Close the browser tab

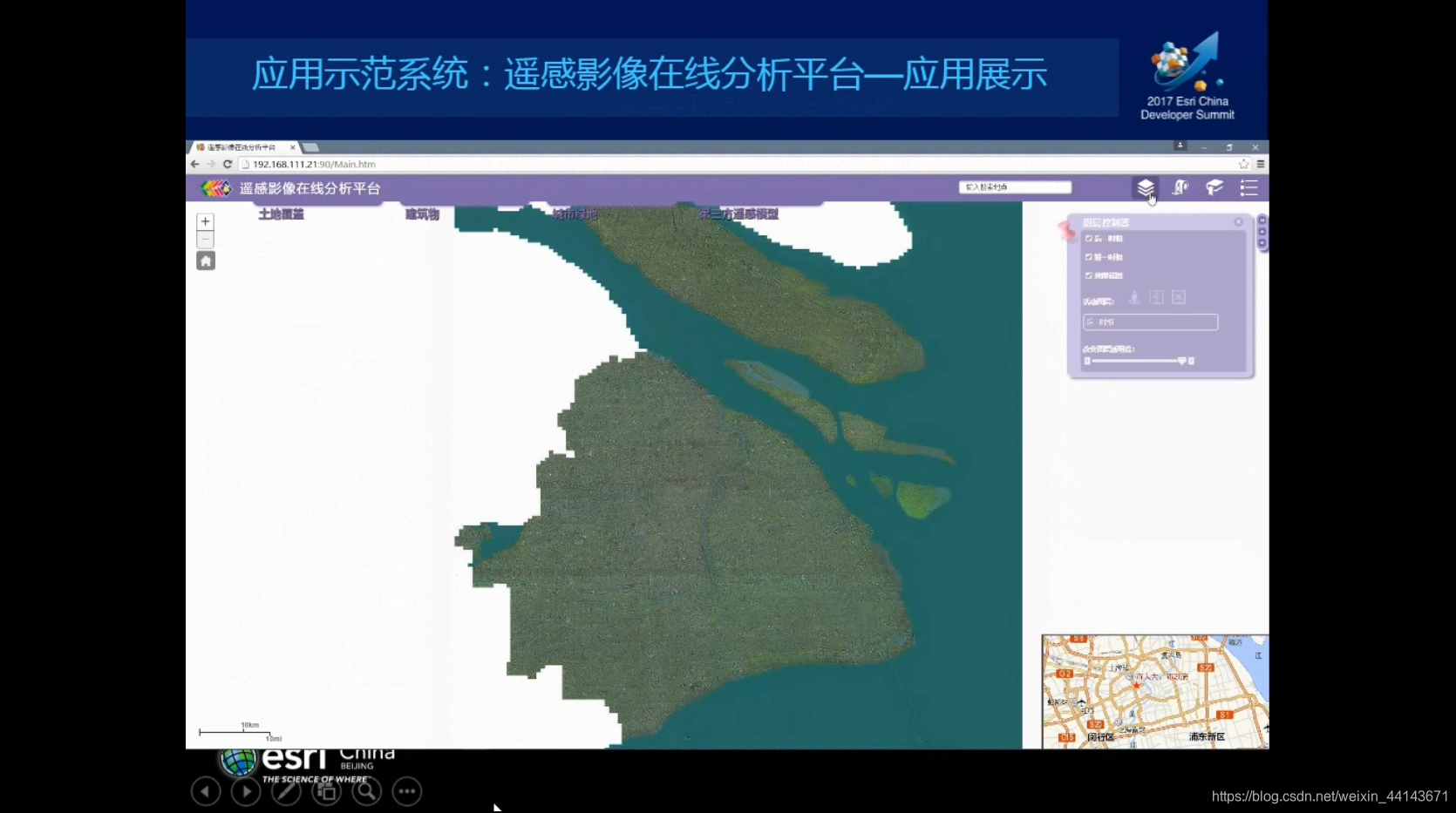coord(293,147)
